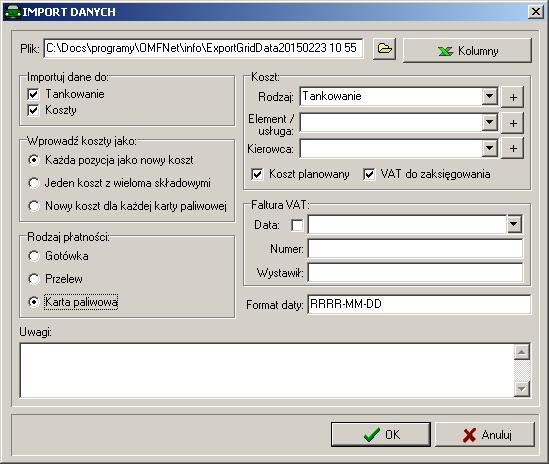549x464 pixels.
Task: Add new Element / usługa with plus button
Action: 513,123
